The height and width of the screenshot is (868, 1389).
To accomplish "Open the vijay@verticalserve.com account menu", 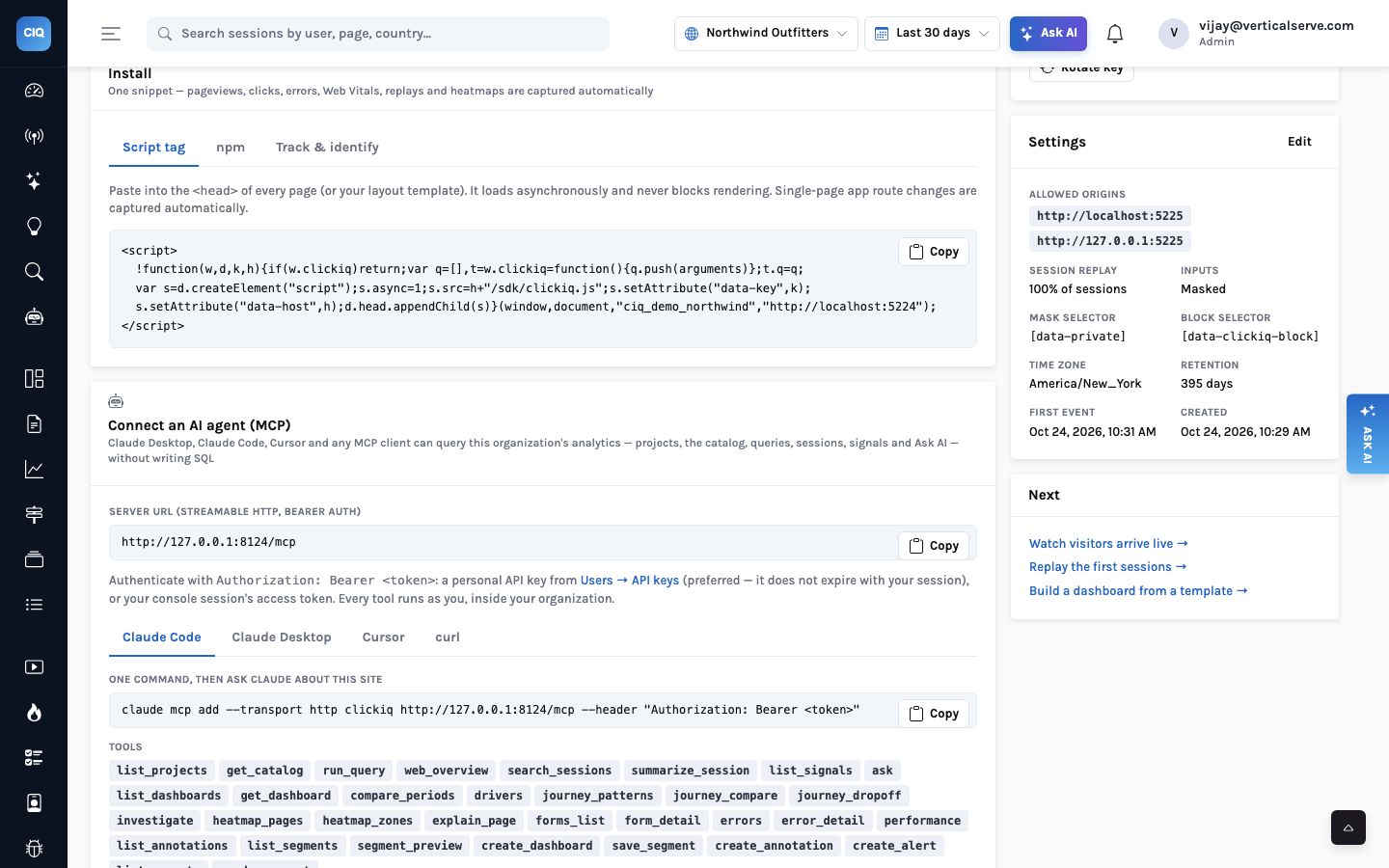I will pos(1256,34).
